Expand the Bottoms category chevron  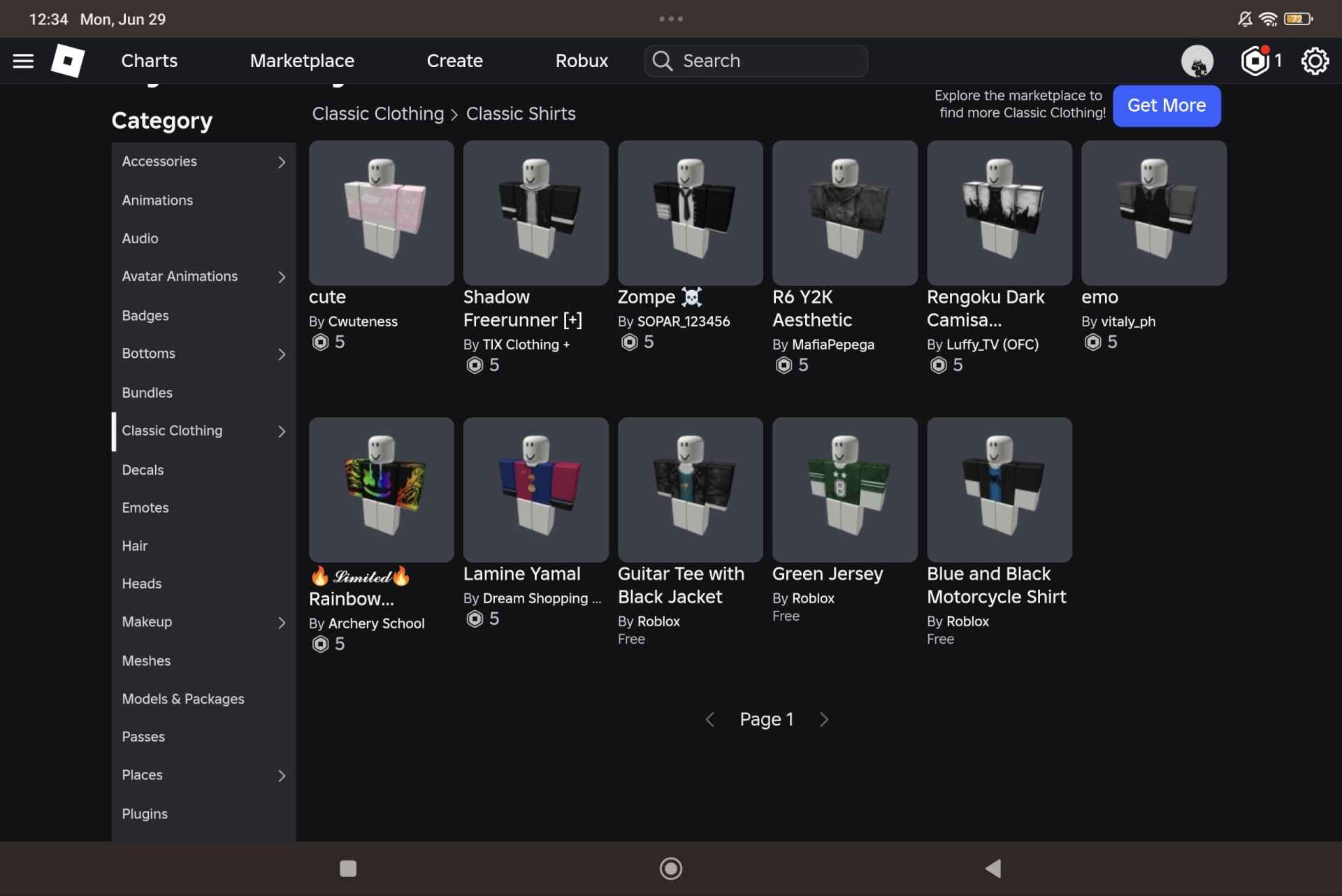pos(282,354)
